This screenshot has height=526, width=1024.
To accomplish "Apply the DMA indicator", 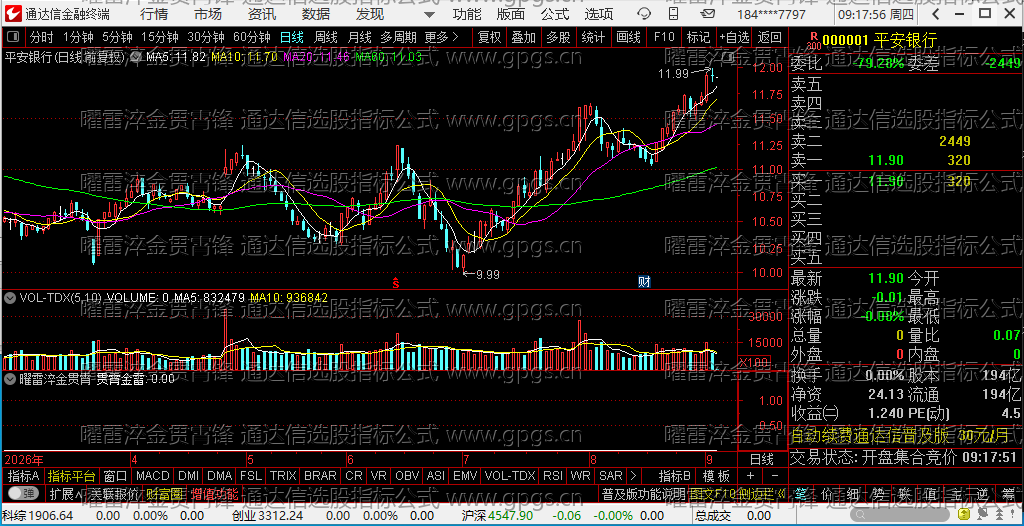I will (220, 475).
